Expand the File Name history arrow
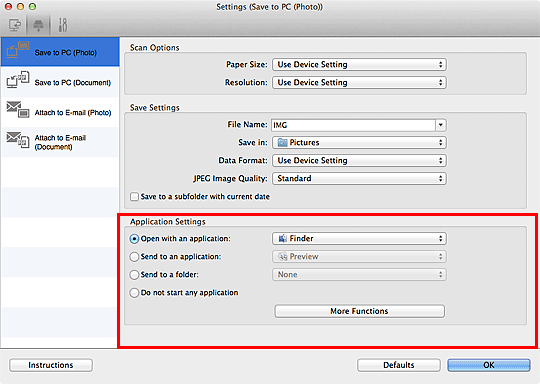The width and height of the screenshot is (540, 384). [440, 125]
